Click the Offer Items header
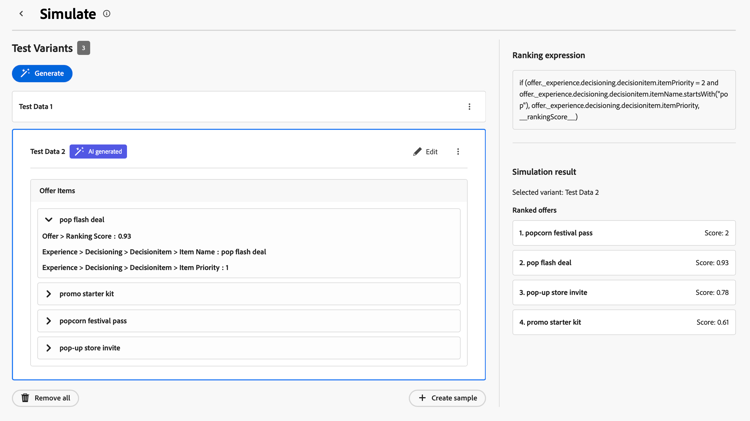Image resolution: width=750 pixels, height=421 pixels. (x=249, y=191)
